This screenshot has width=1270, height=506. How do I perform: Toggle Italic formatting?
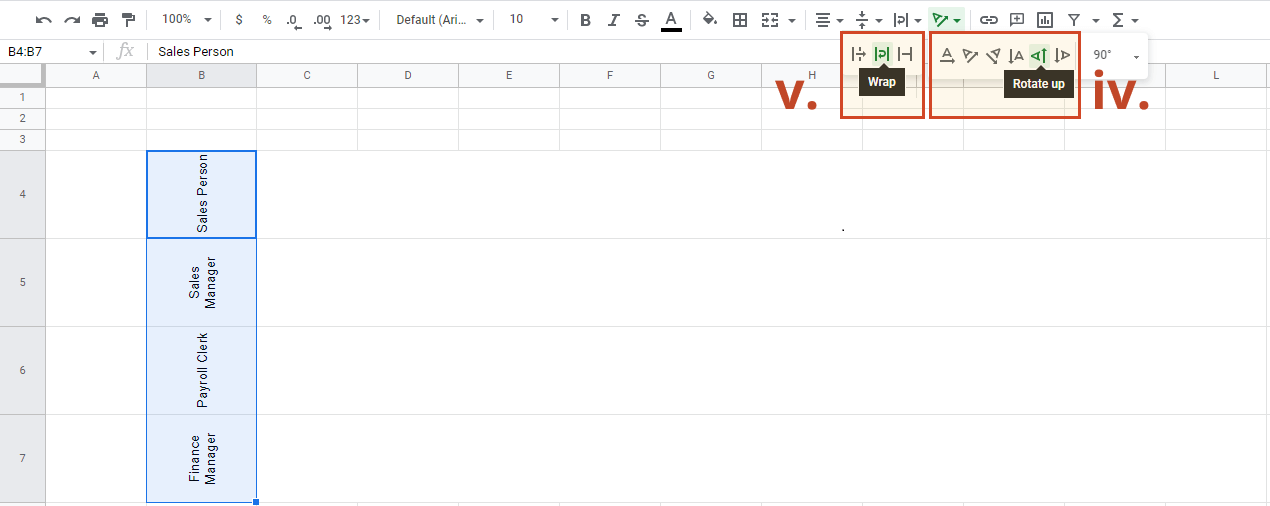click(x=613, y=20)
